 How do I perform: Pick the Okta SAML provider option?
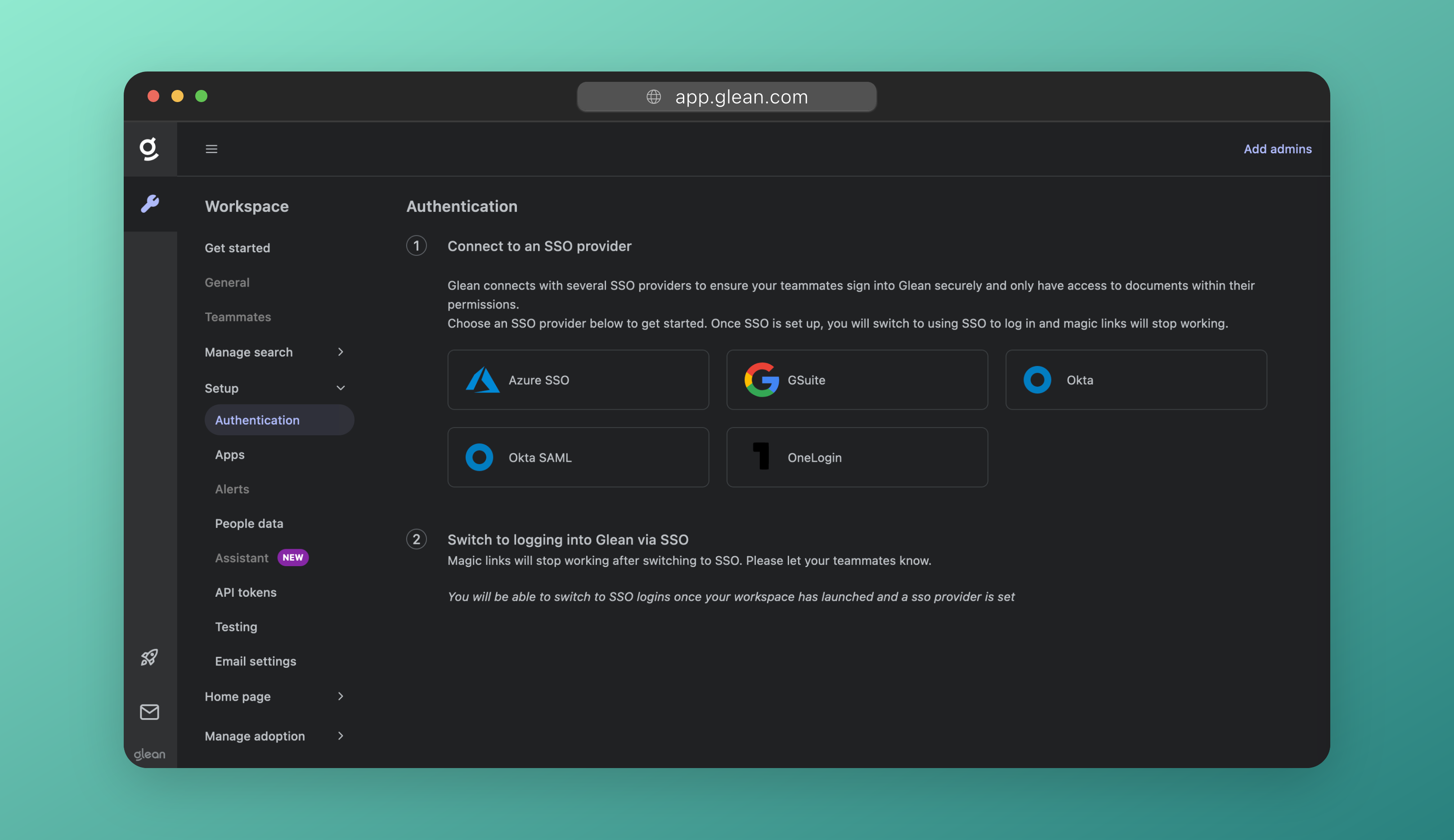point(578,457)
